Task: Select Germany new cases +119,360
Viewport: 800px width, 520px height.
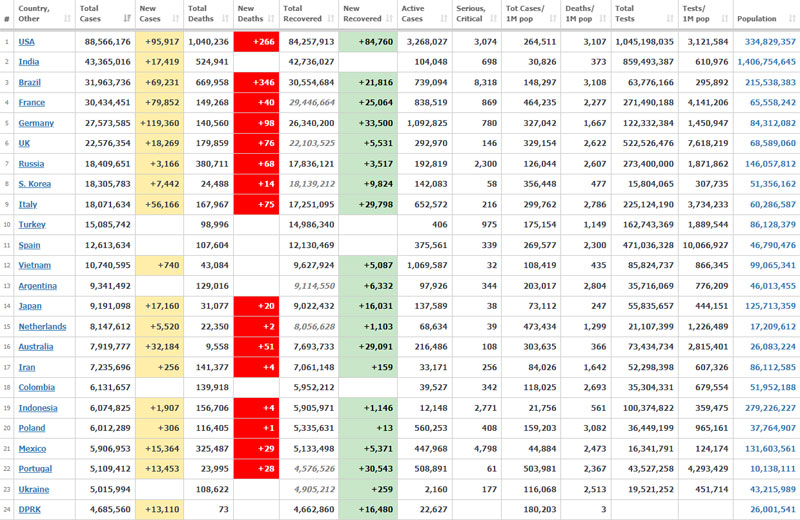Action: click(x=159, y=123)
